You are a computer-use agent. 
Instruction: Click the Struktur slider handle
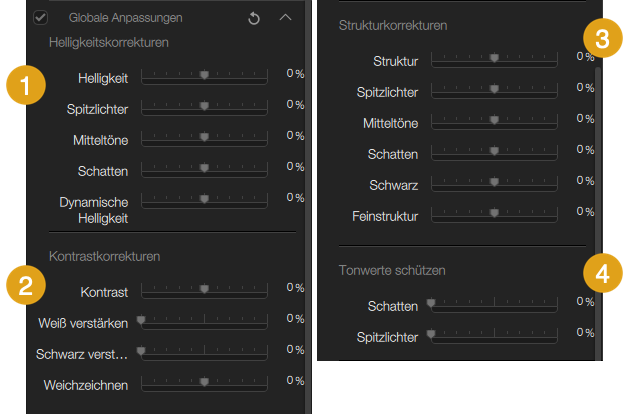tap(494, 58)
